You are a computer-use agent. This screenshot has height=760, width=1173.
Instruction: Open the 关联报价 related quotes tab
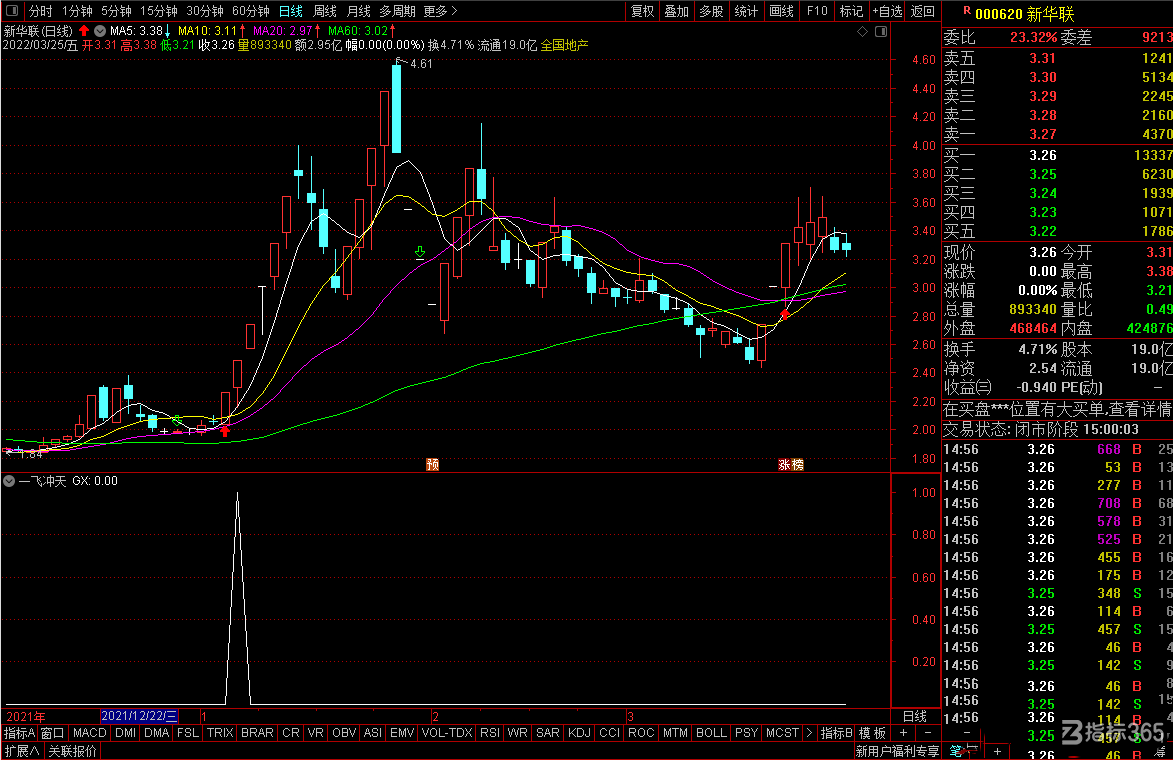[x=73, y=751]
